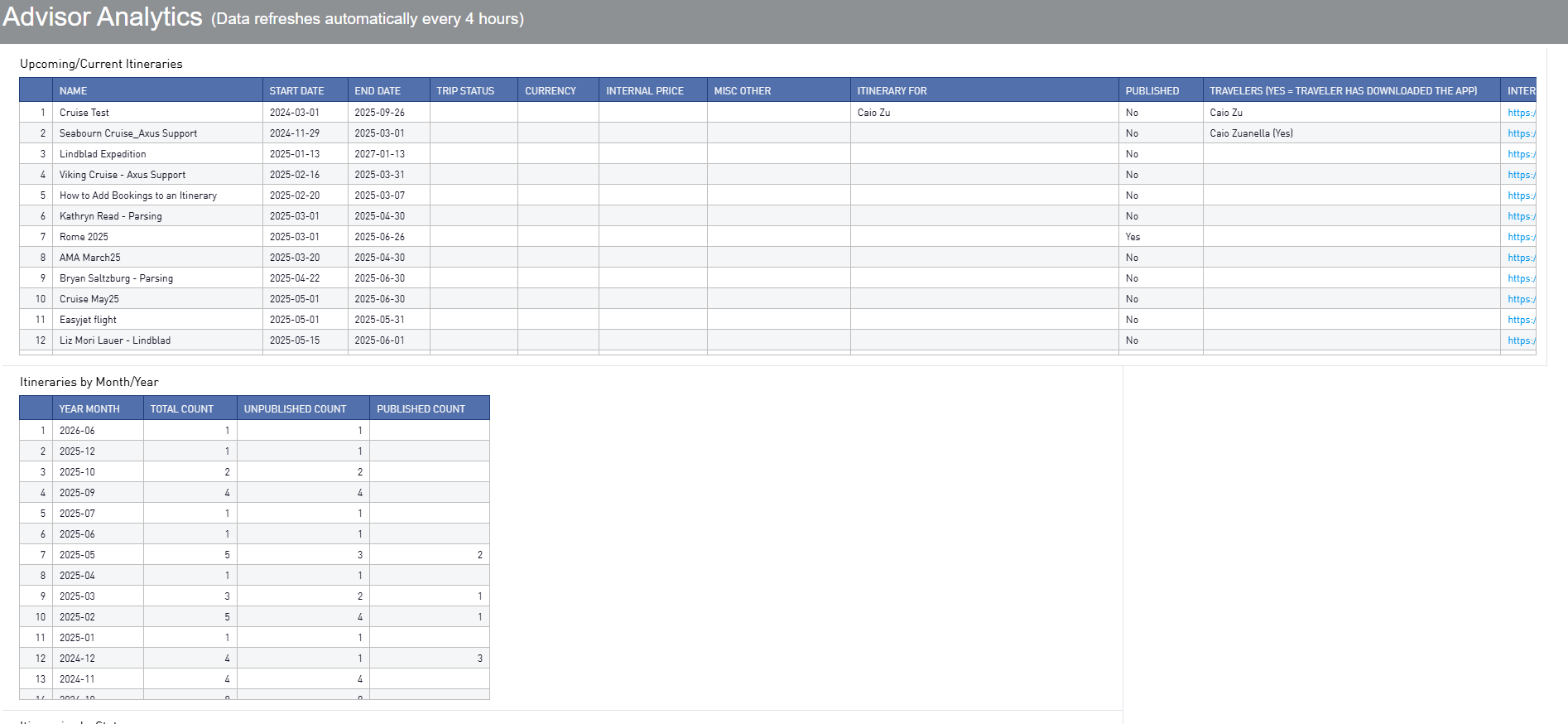Click the PUBLISHED COUNT column header

coord(421,409)
